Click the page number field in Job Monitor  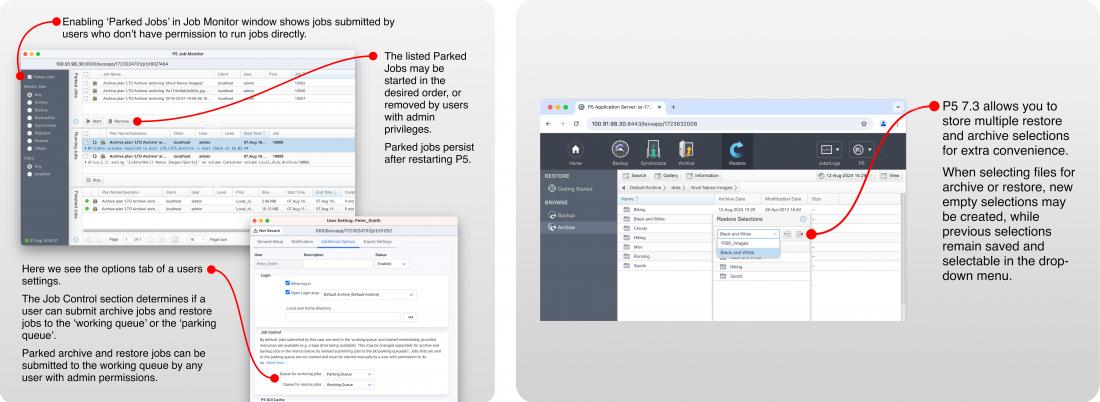127,239
